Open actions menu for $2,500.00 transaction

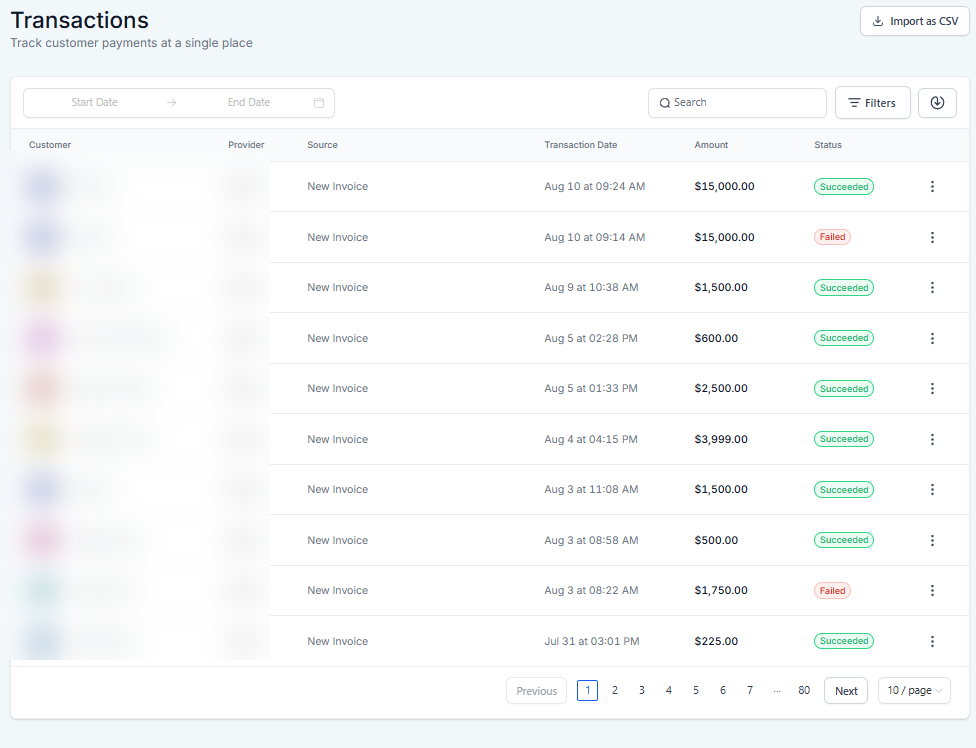point(932,388)
